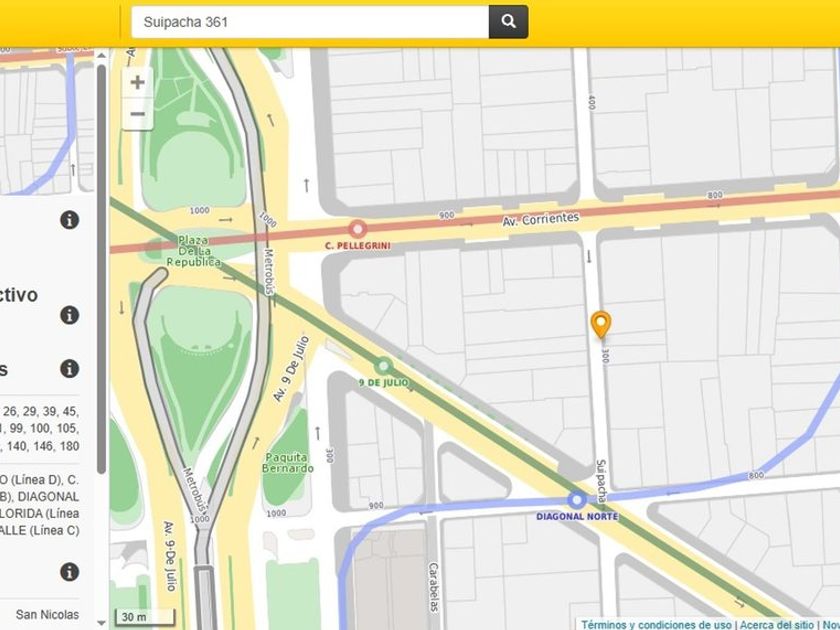Select the C. Pellegrini subway station marker
This screenshot has height=630, width=840.
click(x=357, y=229)
